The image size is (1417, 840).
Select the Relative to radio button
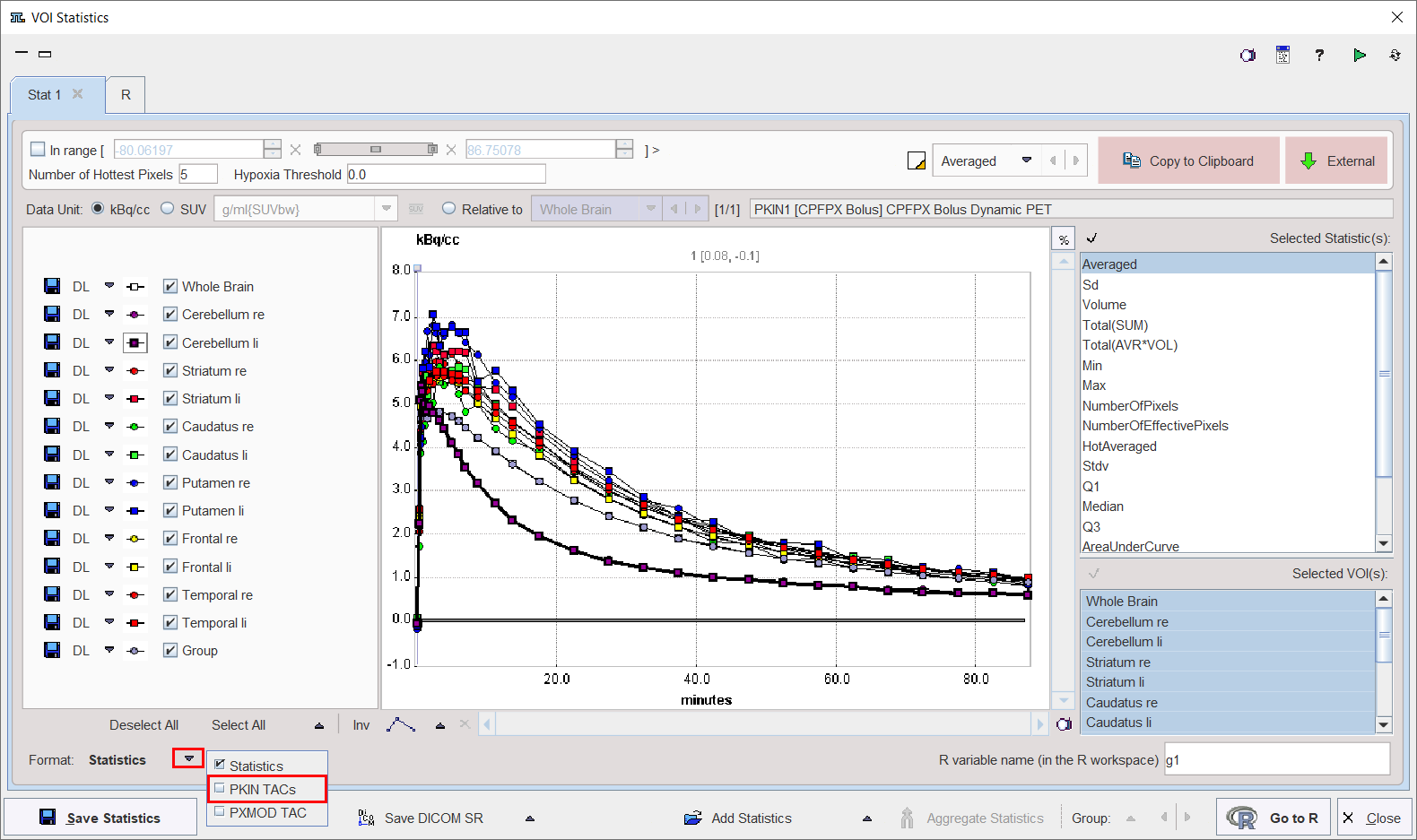coord(449,208)
